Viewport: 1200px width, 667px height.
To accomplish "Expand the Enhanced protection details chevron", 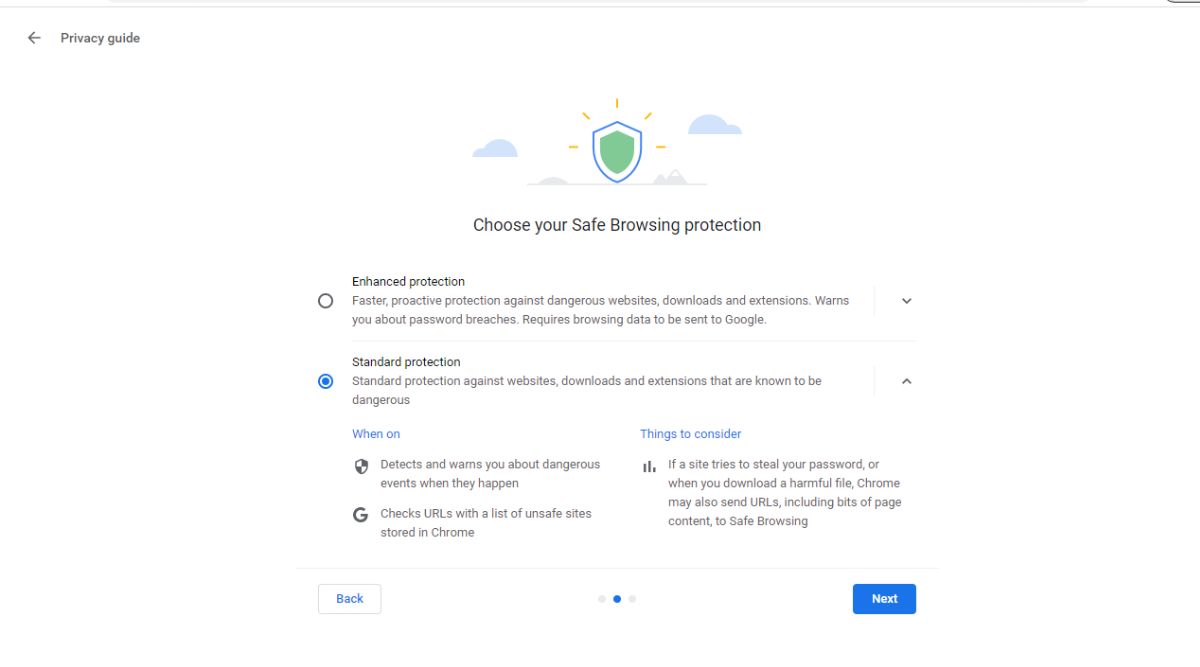I will coord(906,300).
